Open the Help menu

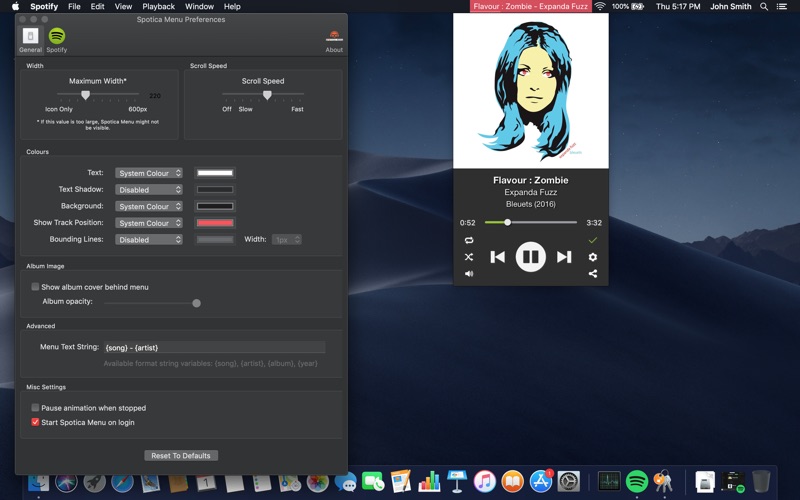(232, 7)
